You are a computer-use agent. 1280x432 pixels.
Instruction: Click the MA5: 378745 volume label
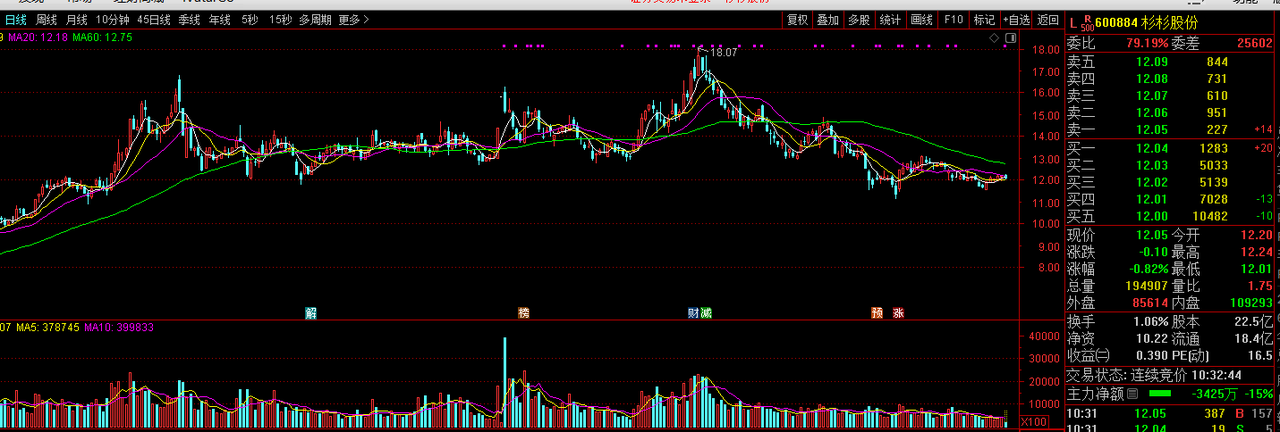(48, 327)
